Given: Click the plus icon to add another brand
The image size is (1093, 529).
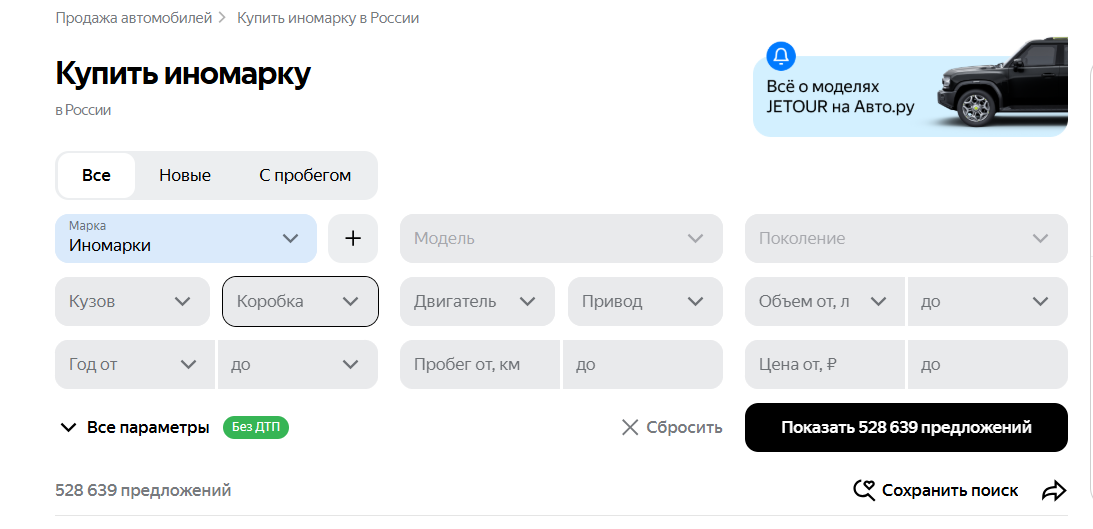Looking at the screenshot, I should coord(352,238).
